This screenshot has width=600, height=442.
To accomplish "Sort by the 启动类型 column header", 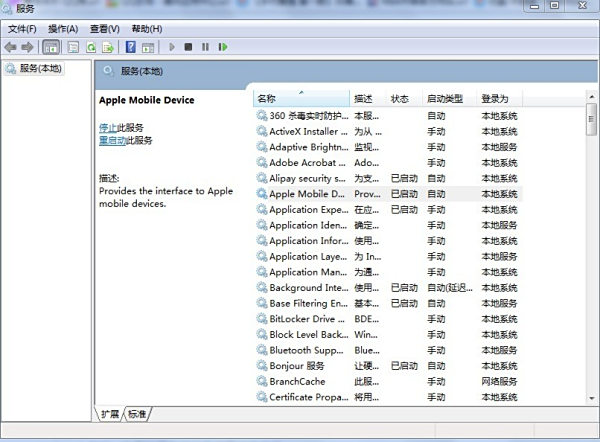I will click(x=450, y=99).
